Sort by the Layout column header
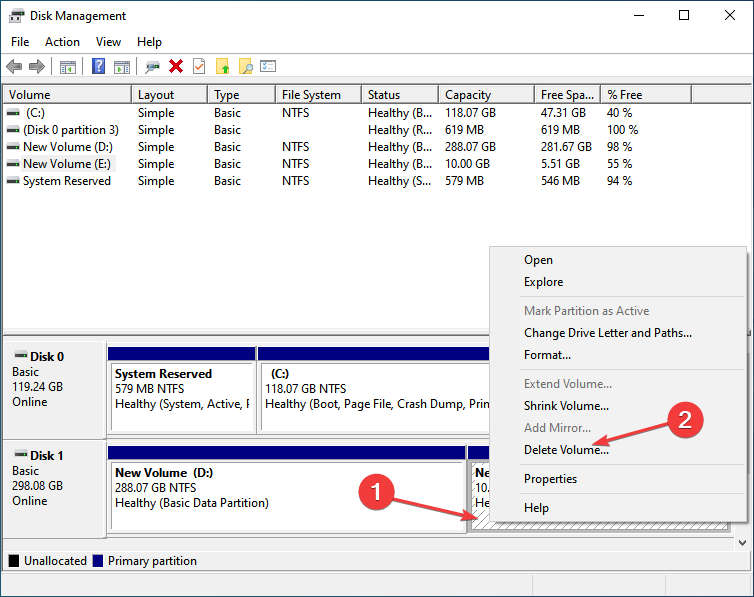Screen dimensions: 754x597 point(169,95)
